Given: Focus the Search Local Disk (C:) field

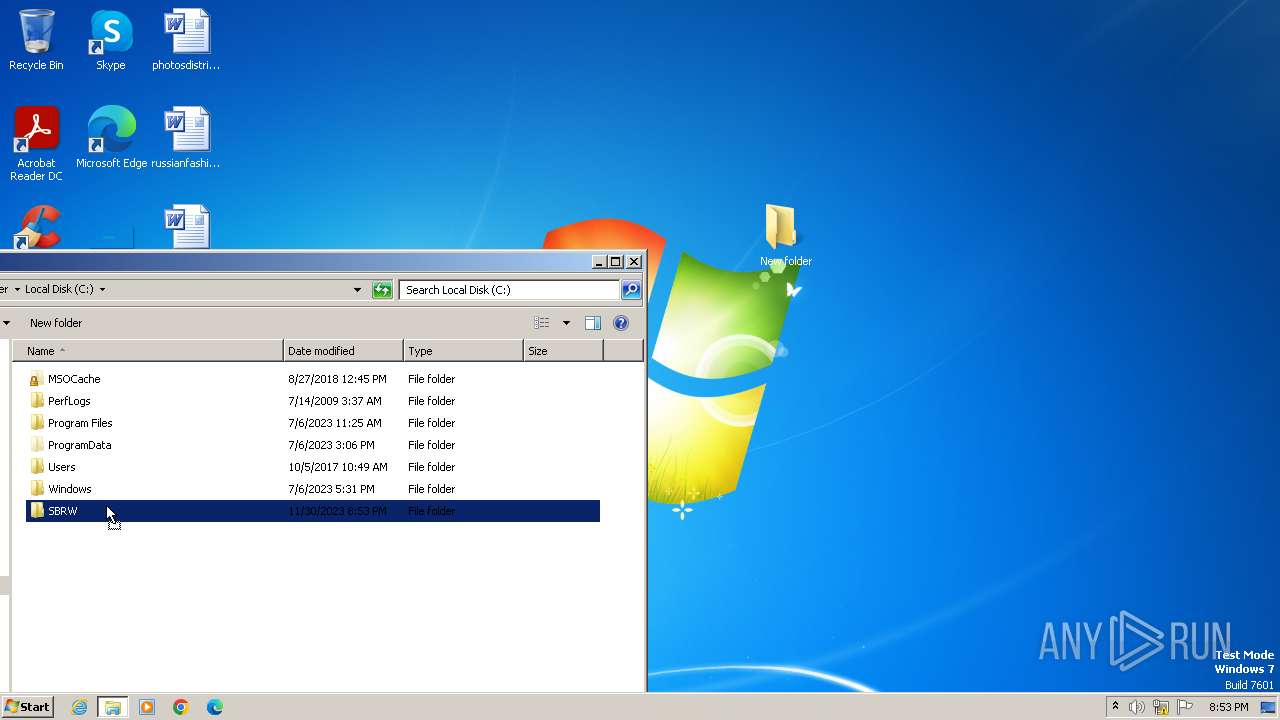Looking at the screenshot, I should click(x=510, y=290).
